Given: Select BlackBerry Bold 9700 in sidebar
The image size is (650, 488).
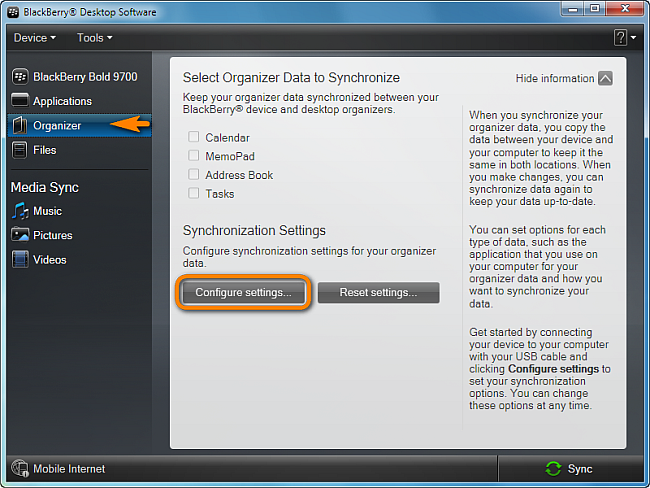Looking at the screenshot, I should pyautogui.click(x=85, y=77).
